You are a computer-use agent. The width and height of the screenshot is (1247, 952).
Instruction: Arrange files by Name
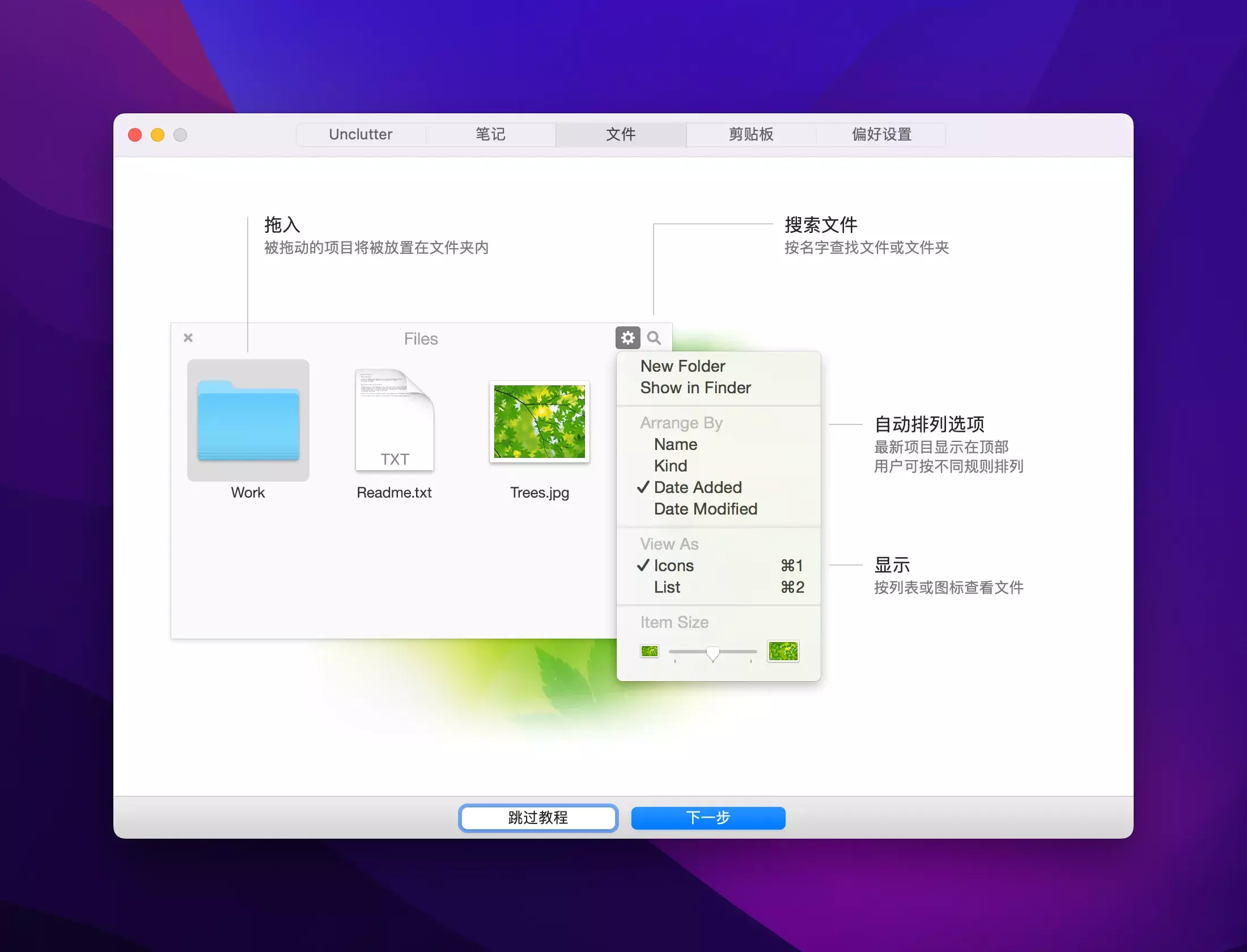(675, 444)
